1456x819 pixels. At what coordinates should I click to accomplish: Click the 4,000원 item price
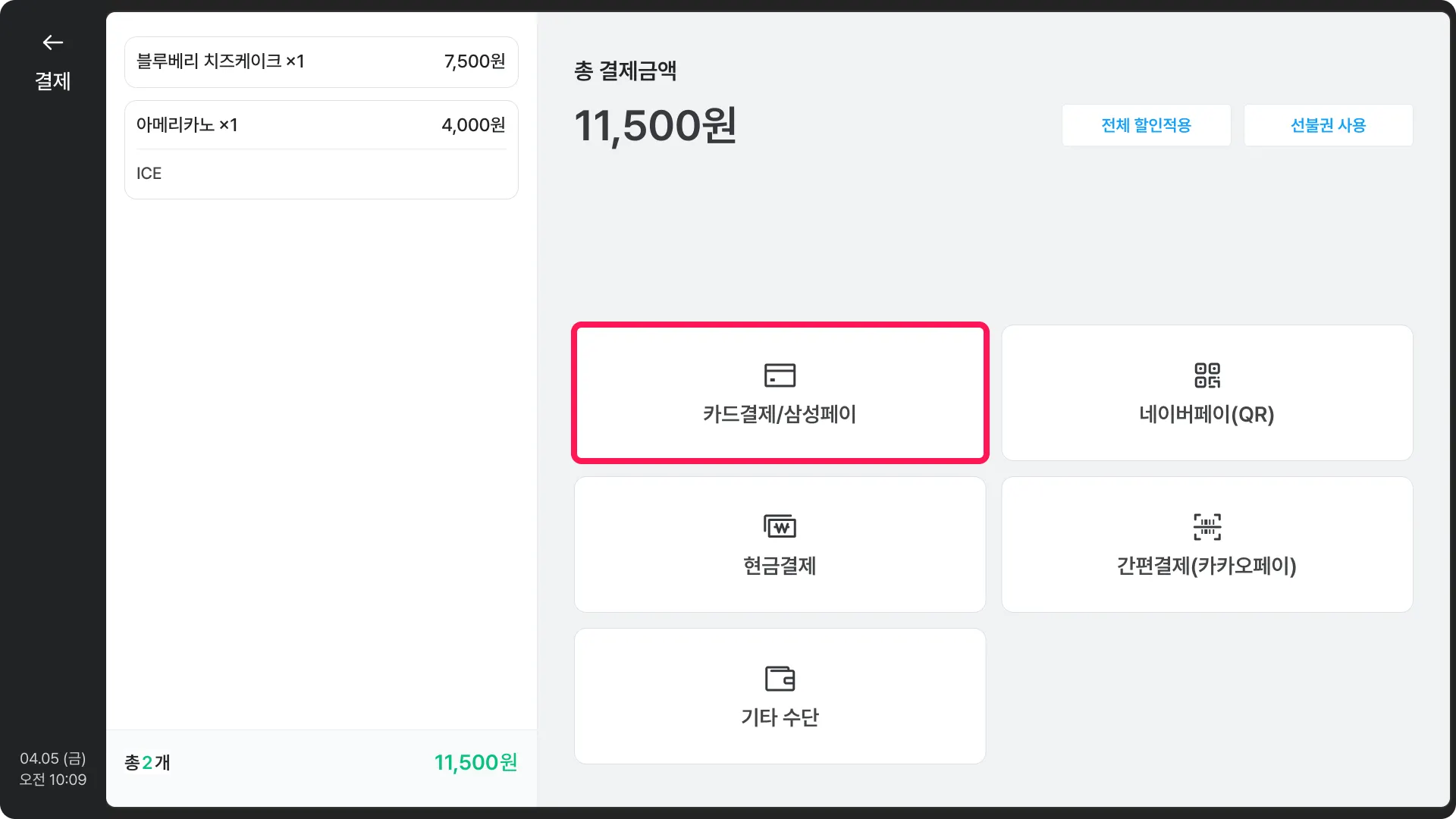click(x=473, y=125)
